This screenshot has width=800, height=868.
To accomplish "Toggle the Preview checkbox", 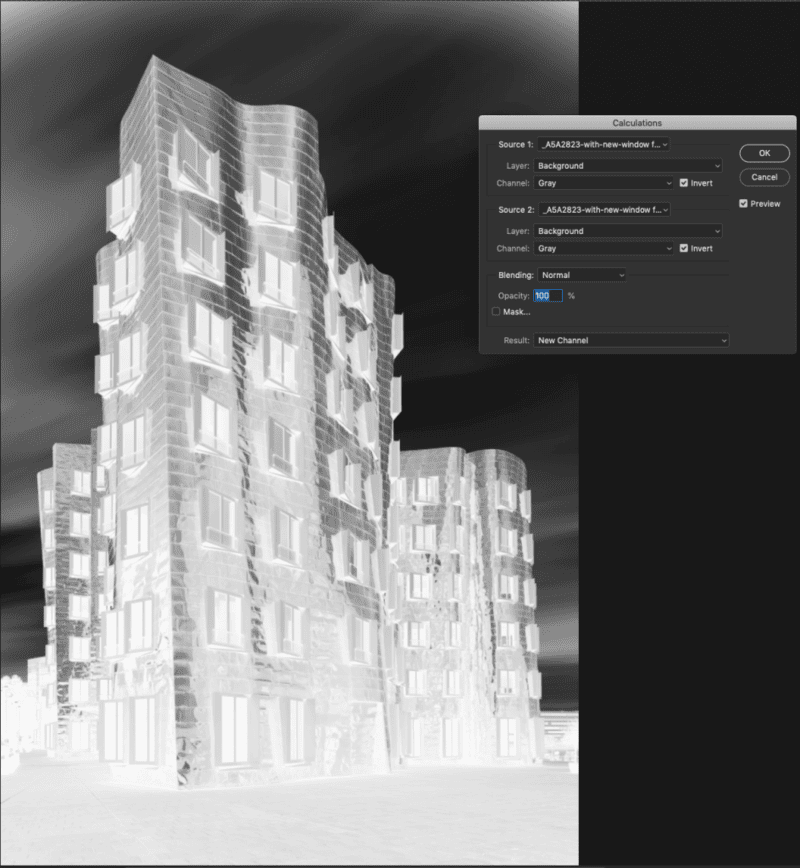I will pyautogui.click(x=744, y=204).
